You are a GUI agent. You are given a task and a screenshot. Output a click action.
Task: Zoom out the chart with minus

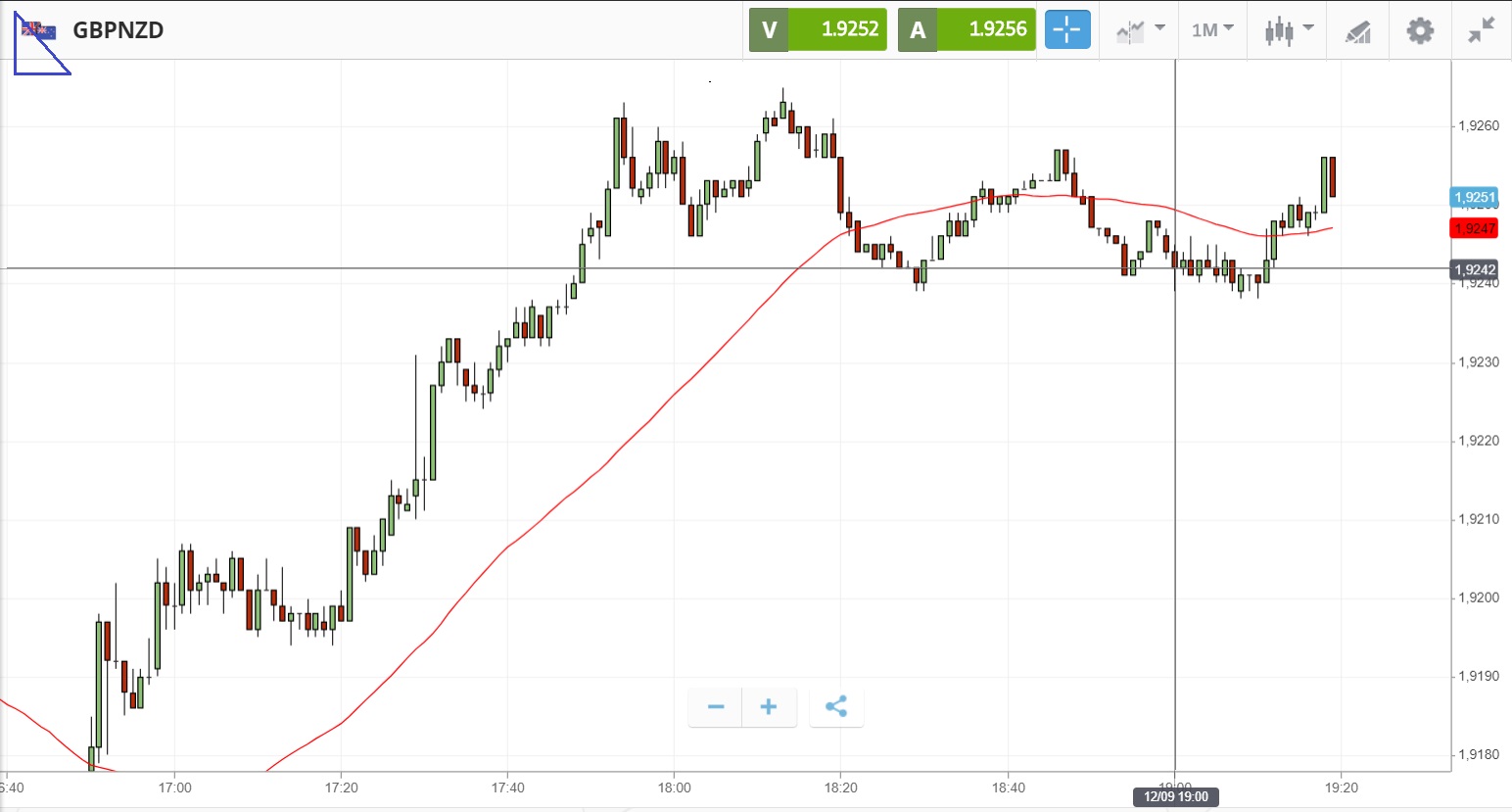(716, 707)
